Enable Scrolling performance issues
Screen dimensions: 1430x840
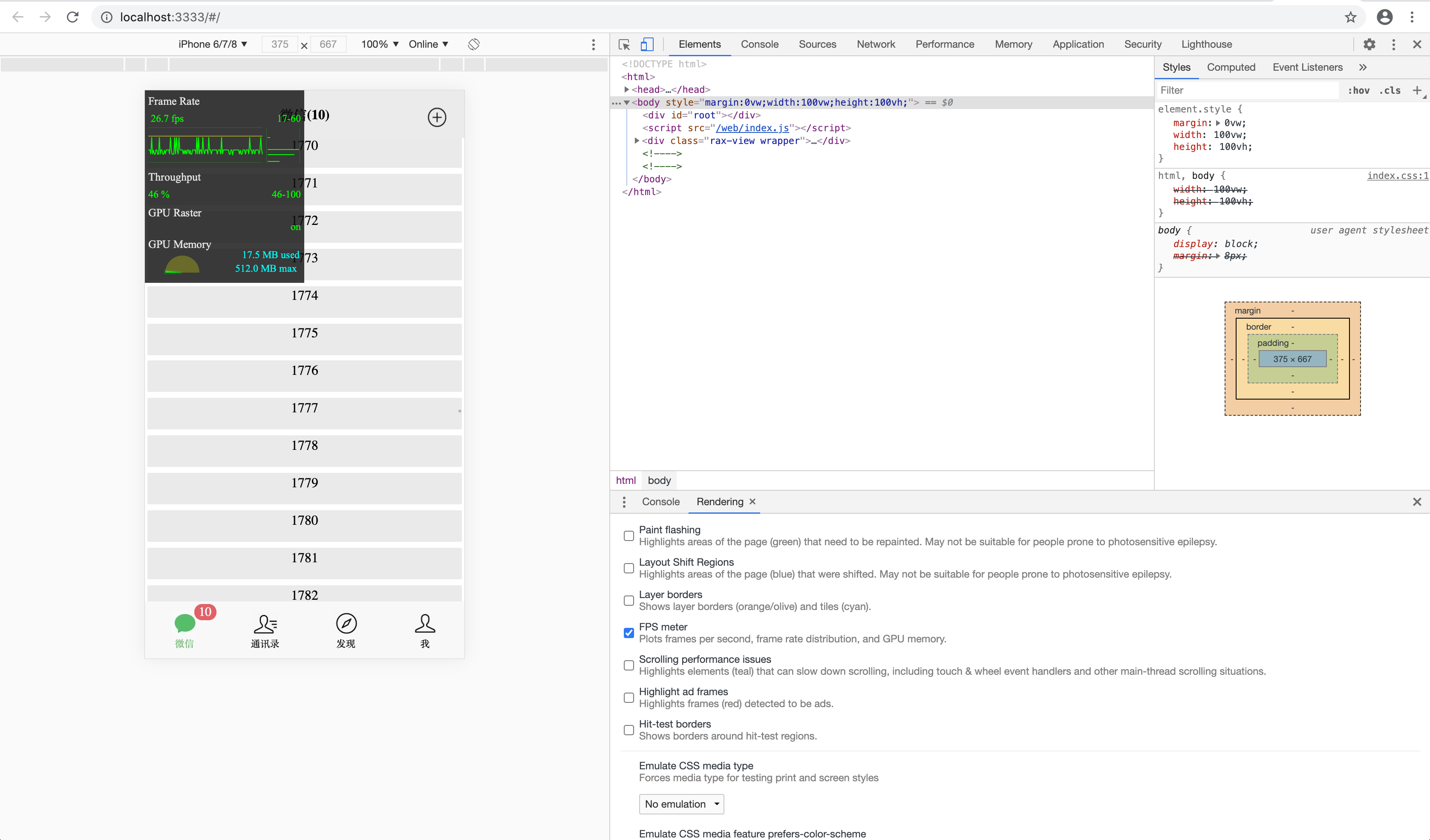[x=629, y=665]
